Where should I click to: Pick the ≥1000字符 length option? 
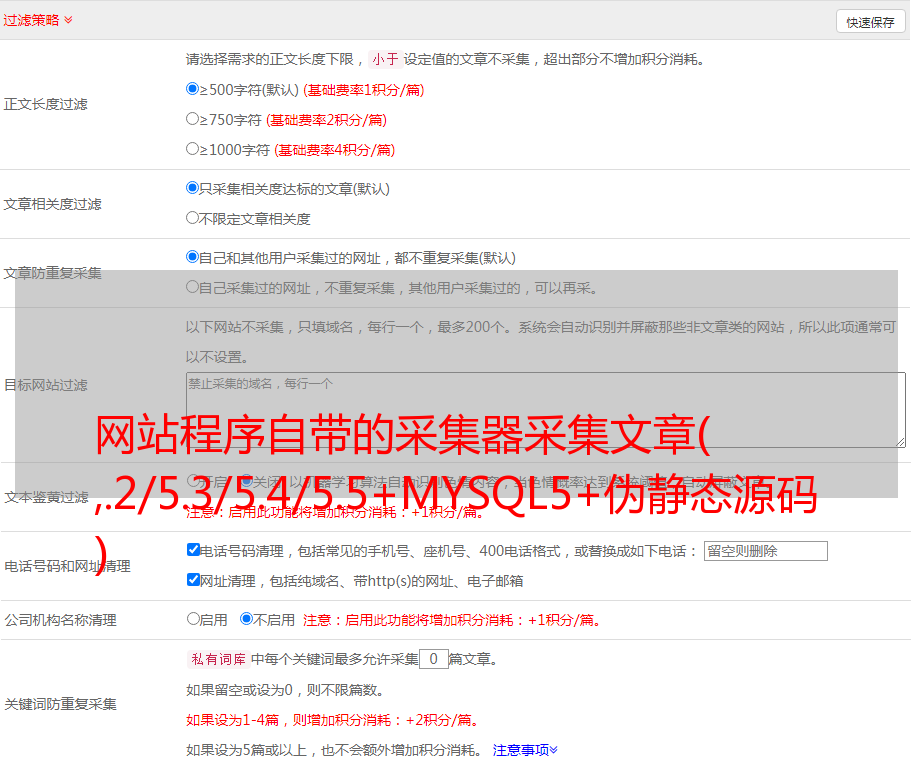pos(192,149)
